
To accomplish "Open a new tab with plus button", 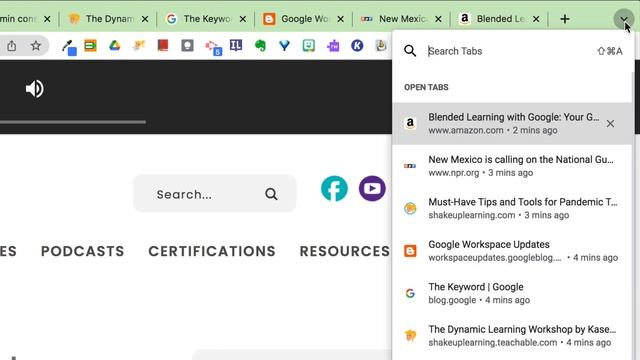I will pos(565,19).
